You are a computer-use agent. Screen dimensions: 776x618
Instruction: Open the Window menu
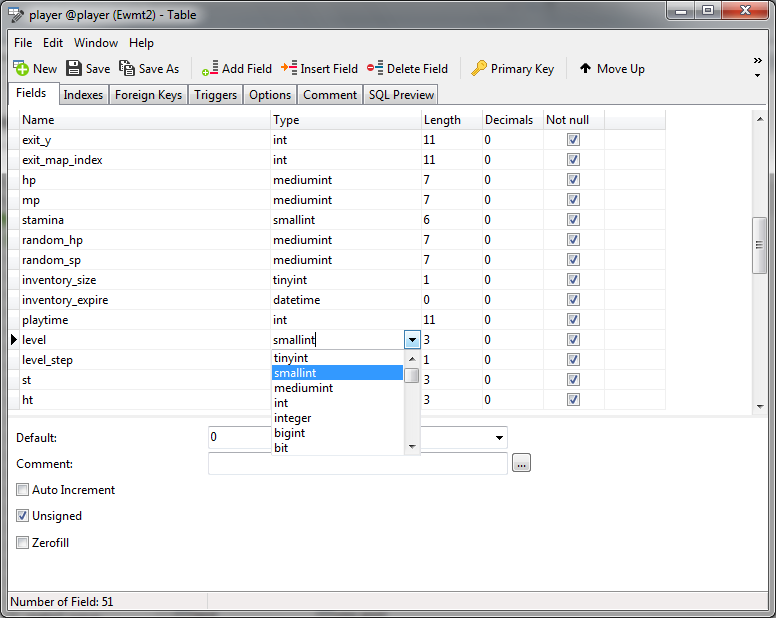pos(96,43)
